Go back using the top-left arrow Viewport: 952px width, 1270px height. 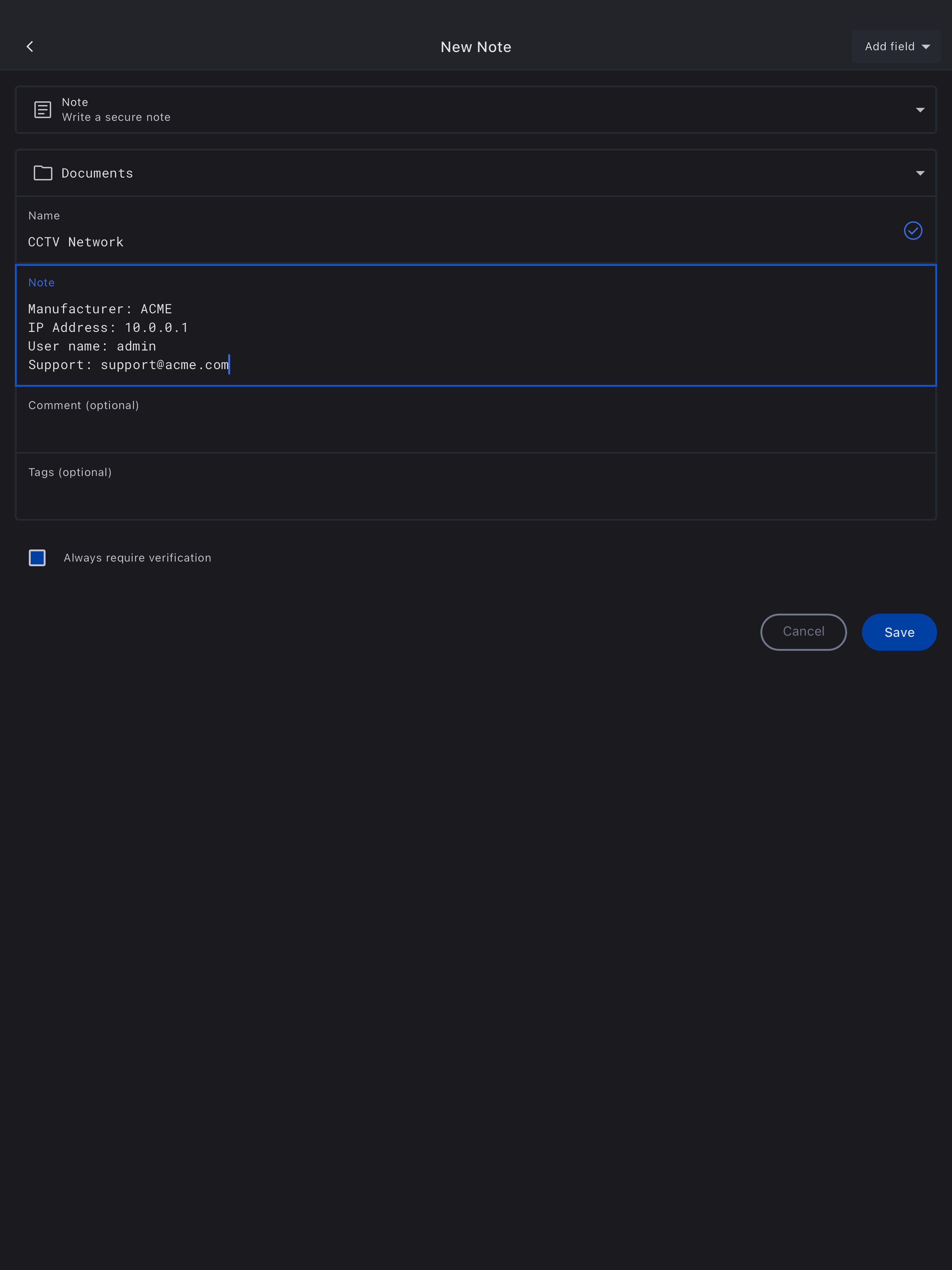click(30, 46)
